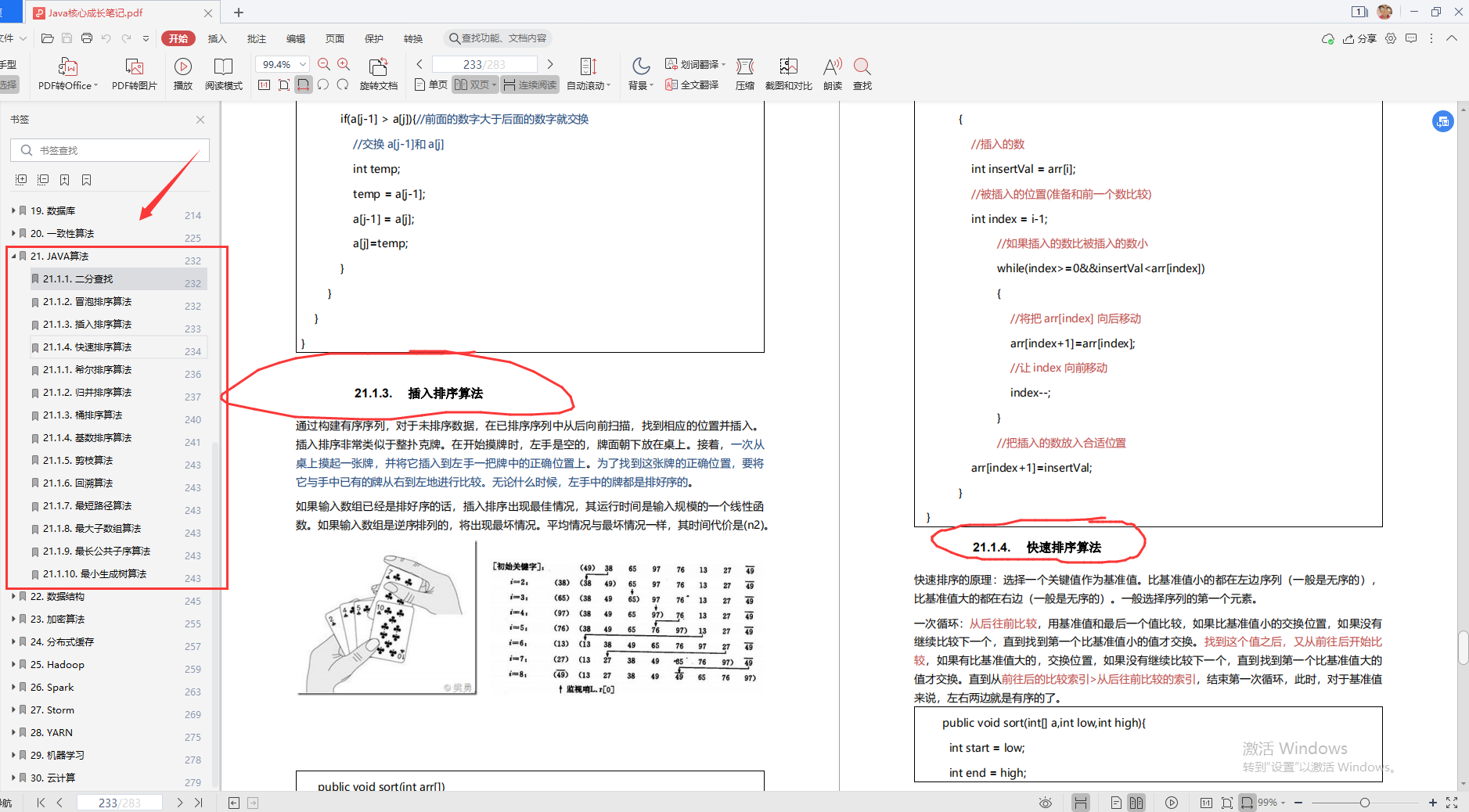Open the 压缩 compress PDF tool

point(744,74)
